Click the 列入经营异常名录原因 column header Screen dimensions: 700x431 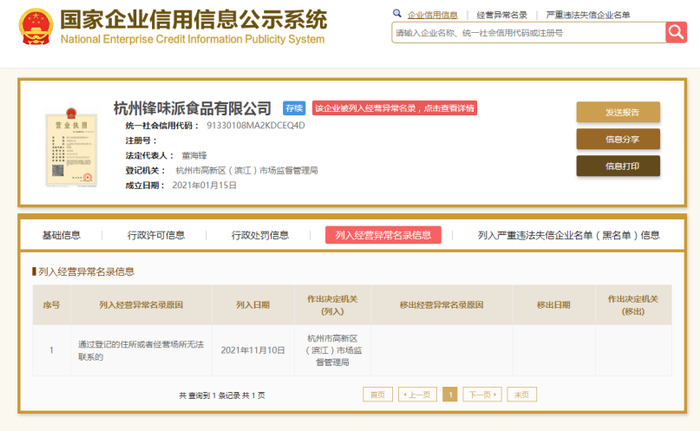pos(141,305)
